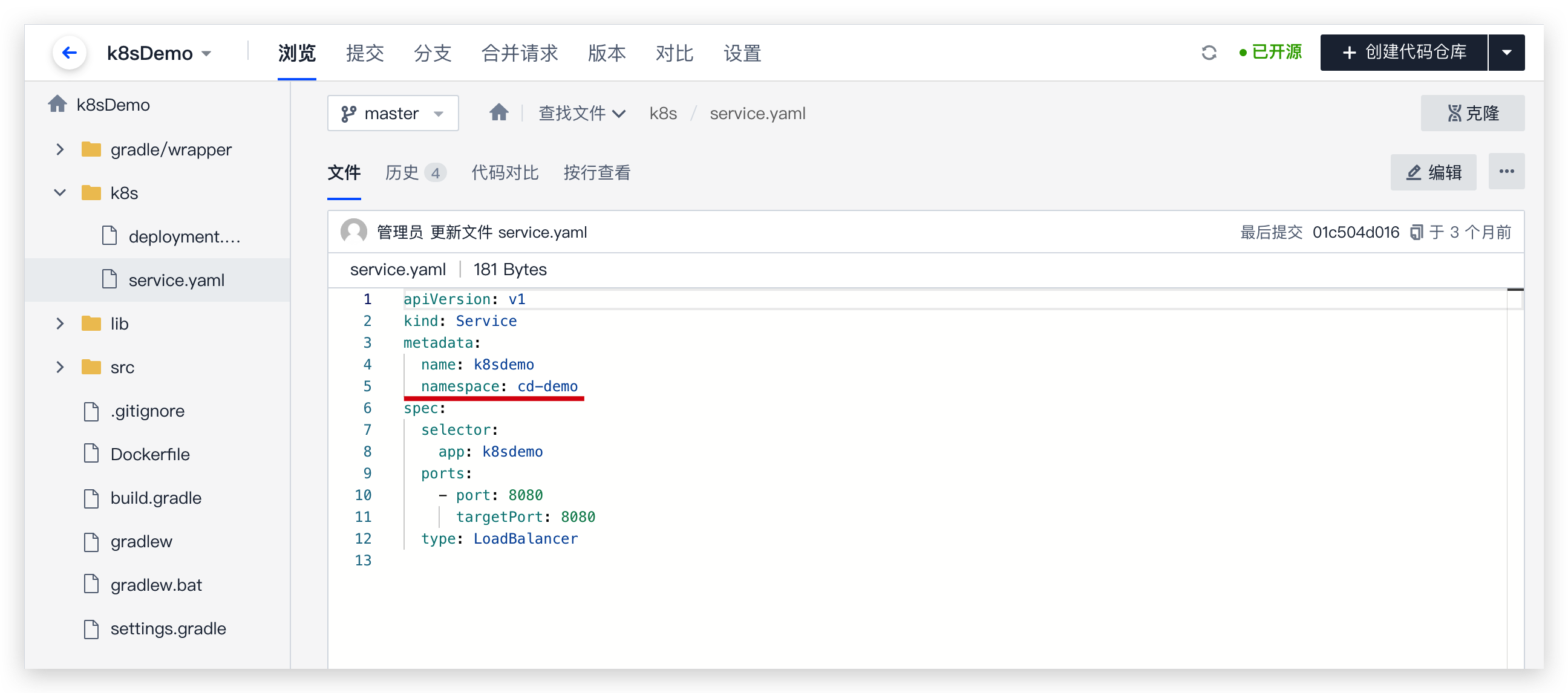Open the gradle/wrapper folder
The width and height of the screenshot is (1568, 693).
click(x=171, y=149)
